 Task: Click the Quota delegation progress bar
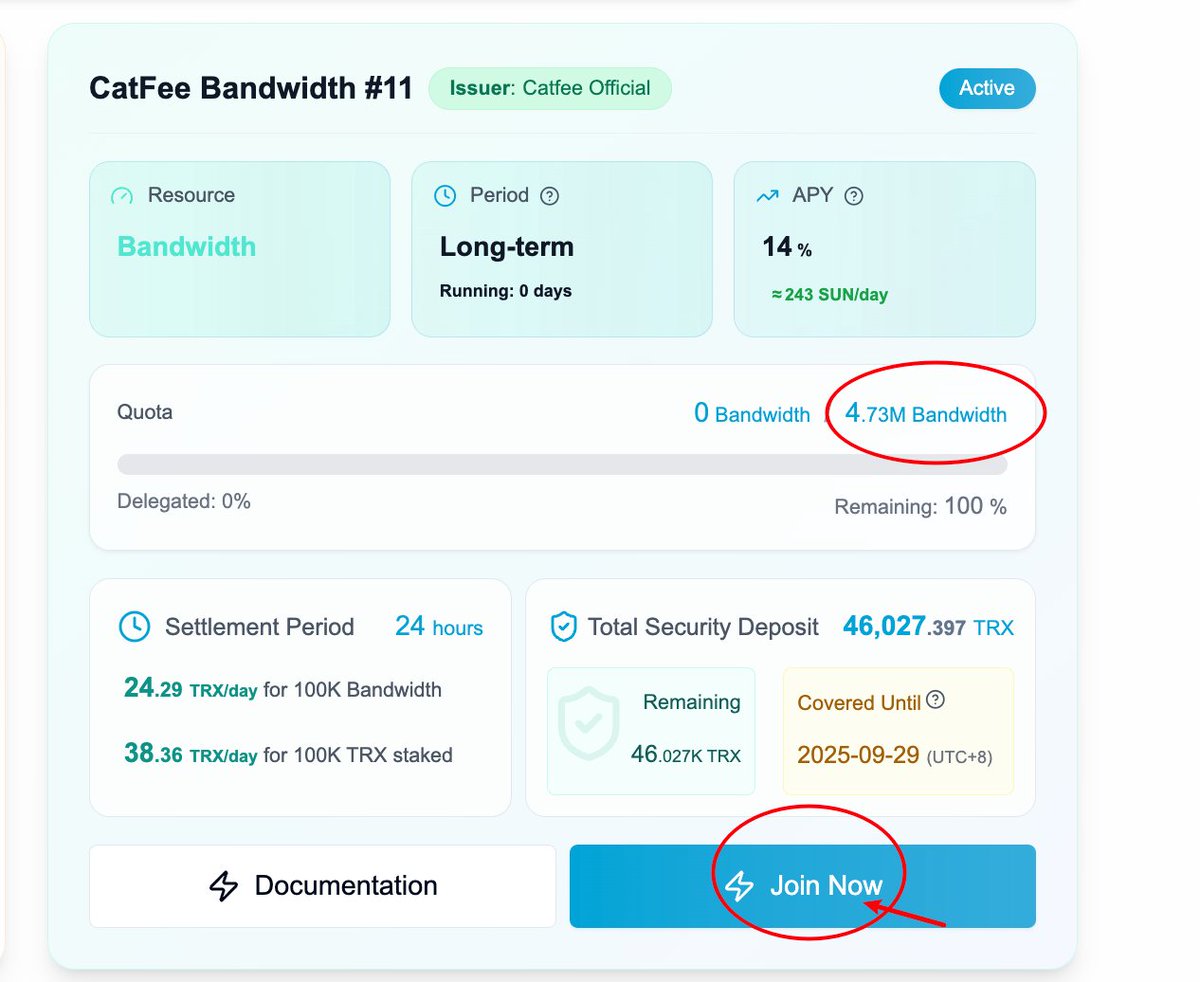(x=562, y=464)
